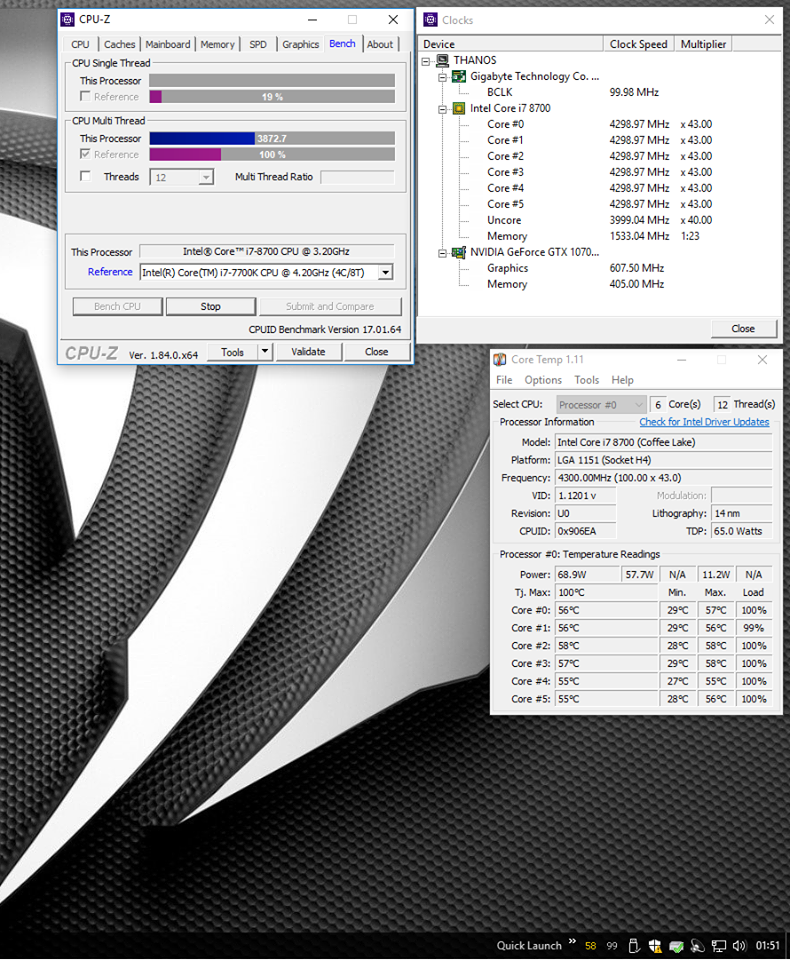Click the blue Reference link in CPU-Z
Viewport: 790px width, 960px height.
click(110, 272)
